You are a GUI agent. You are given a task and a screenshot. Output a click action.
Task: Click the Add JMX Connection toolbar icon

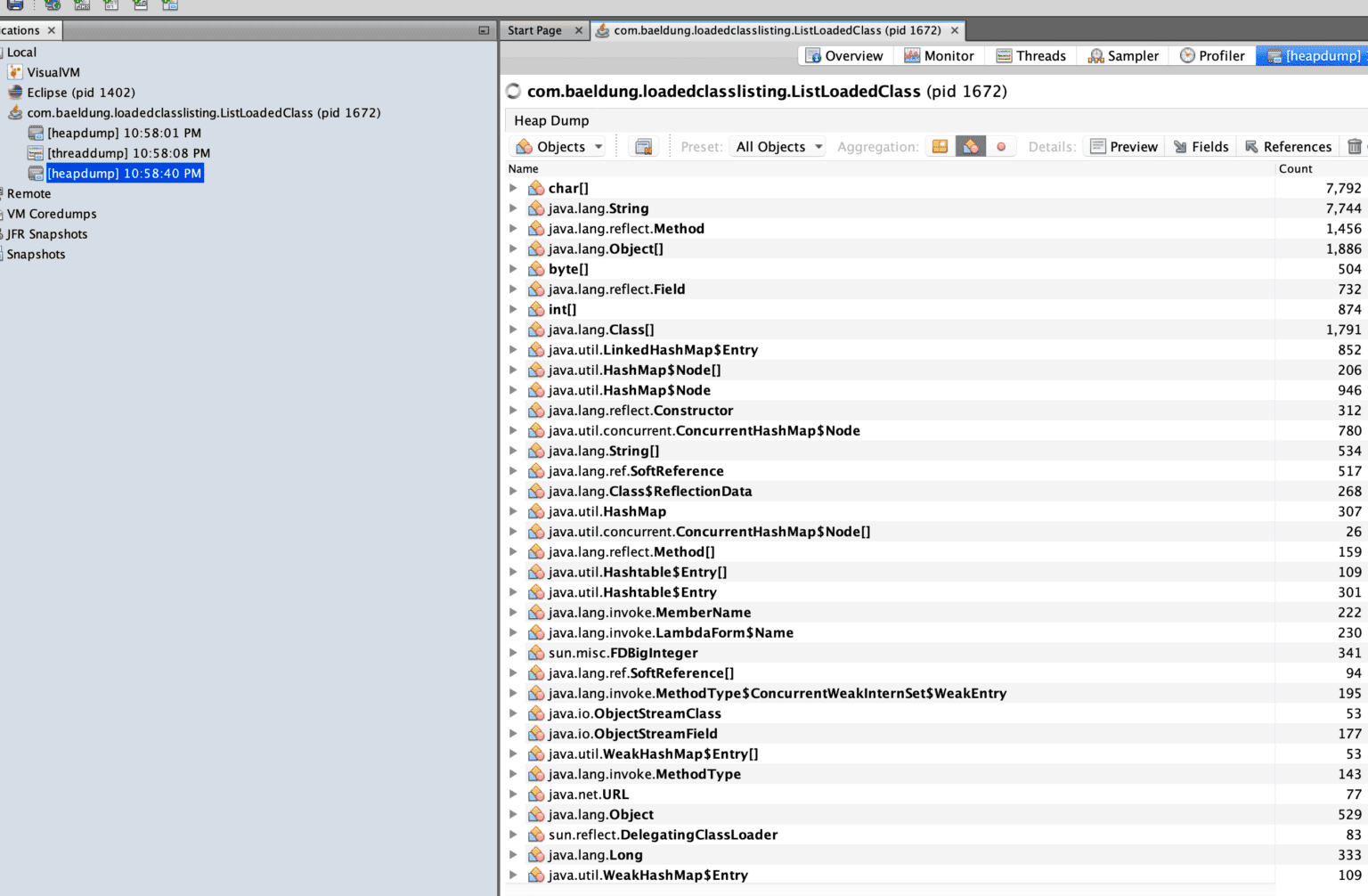(x=81, y=5)
